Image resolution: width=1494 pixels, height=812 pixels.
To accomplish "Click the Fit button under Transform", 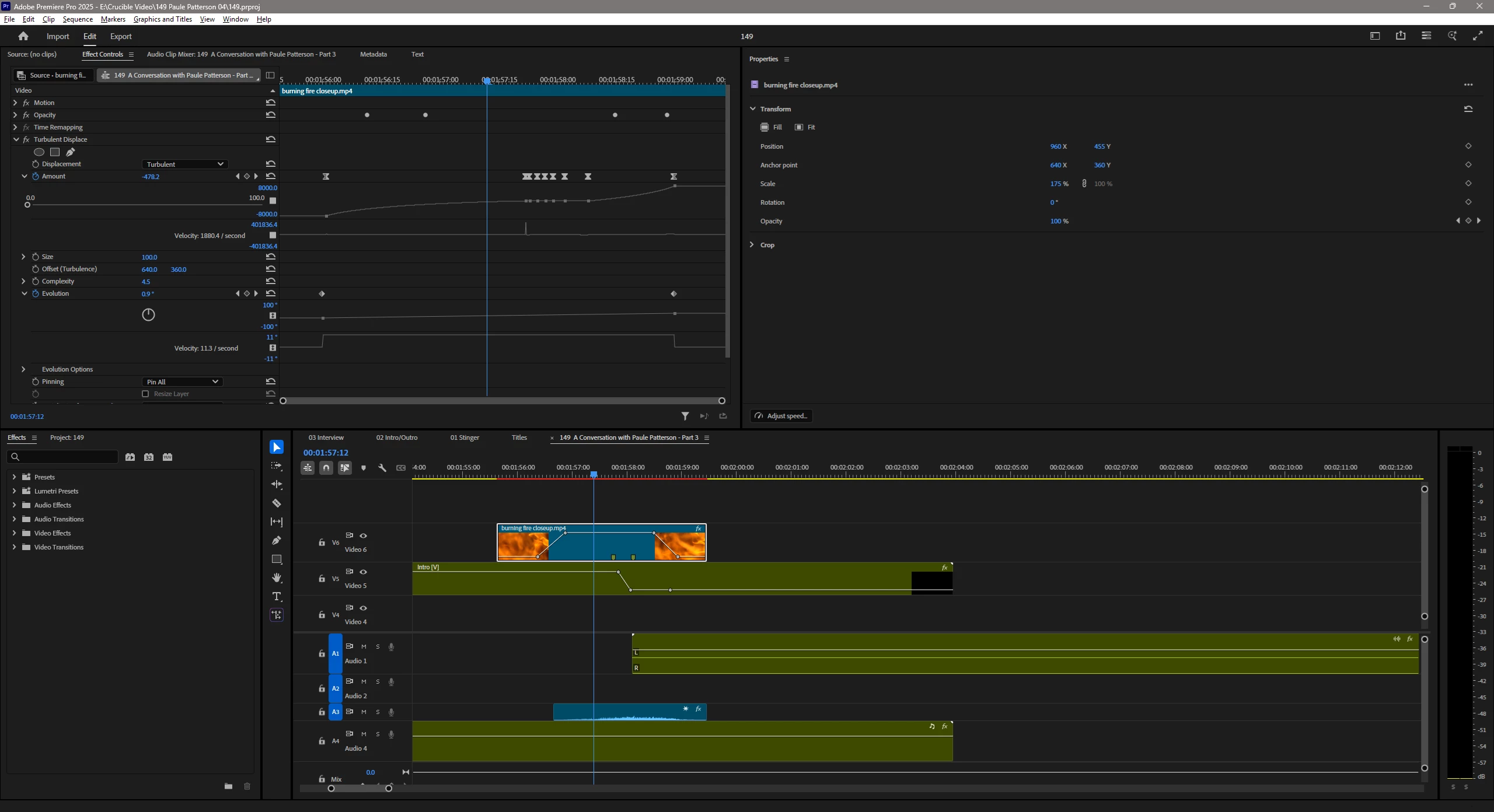I will point(805,127).
